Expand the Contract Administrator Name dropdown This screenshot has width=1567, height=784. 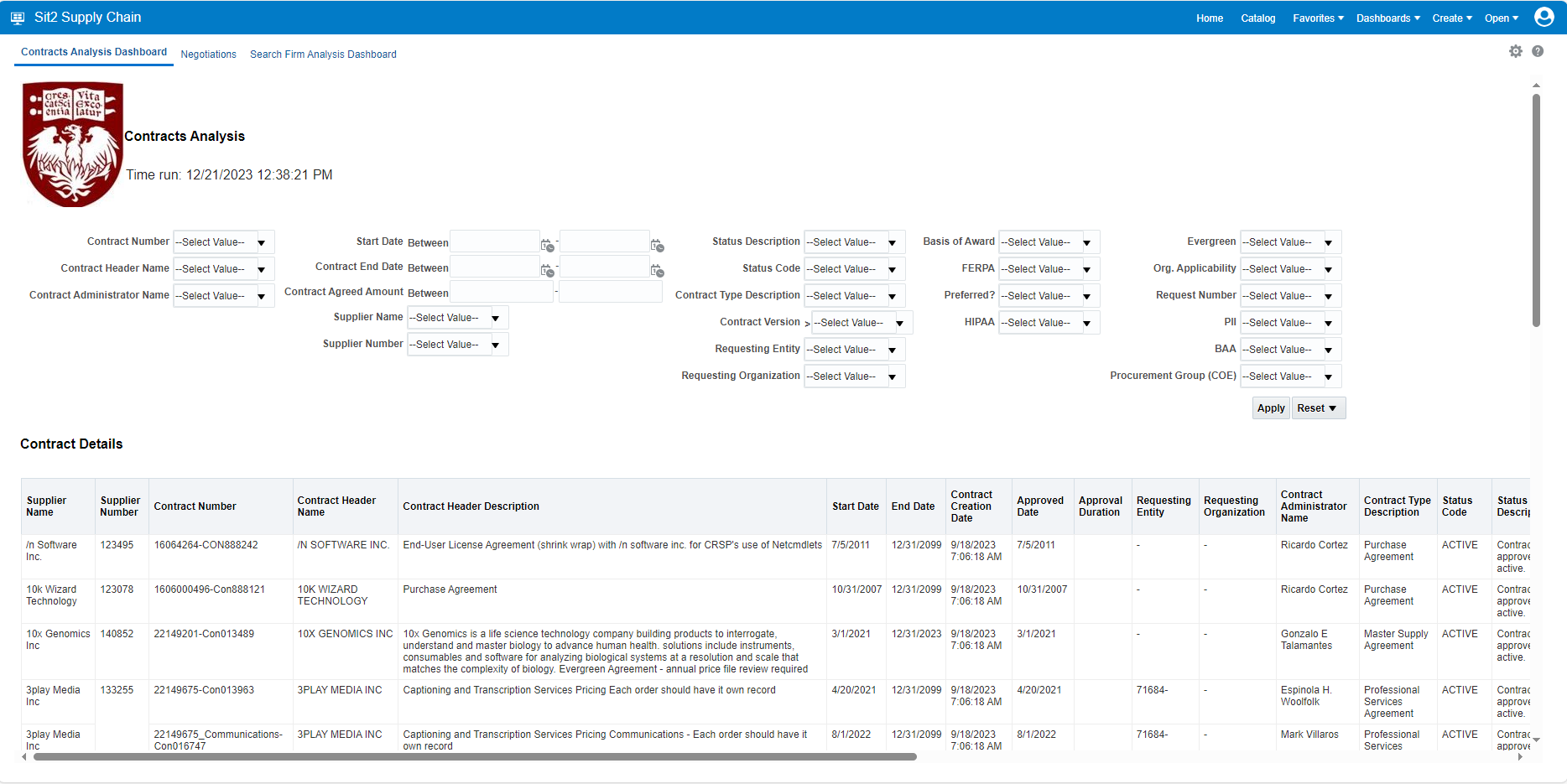[262, 296]
